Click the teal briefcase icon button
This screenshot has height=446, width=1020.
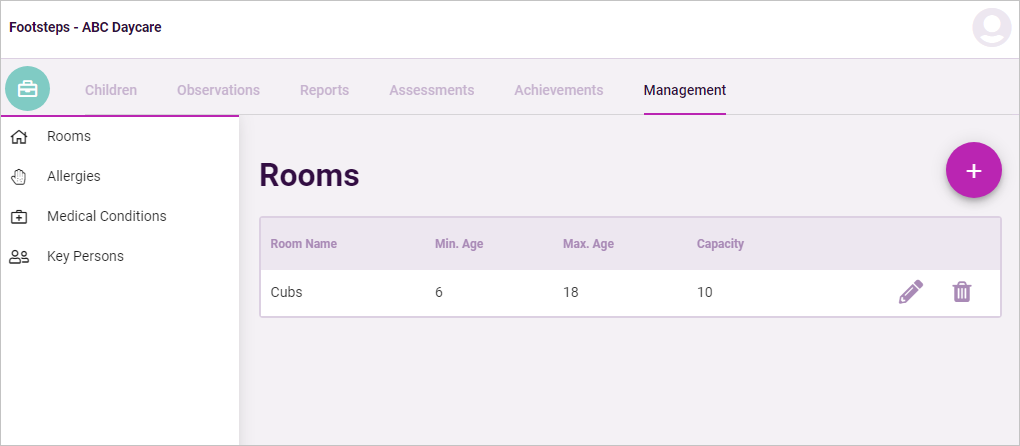point(27,88)
